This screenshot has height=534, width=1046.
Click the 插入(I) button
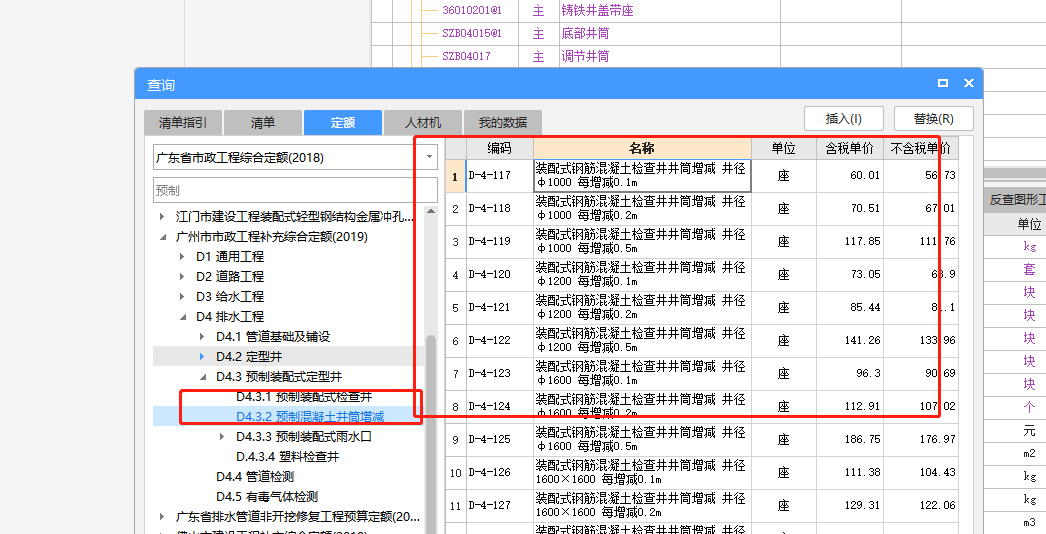point(844,119)
